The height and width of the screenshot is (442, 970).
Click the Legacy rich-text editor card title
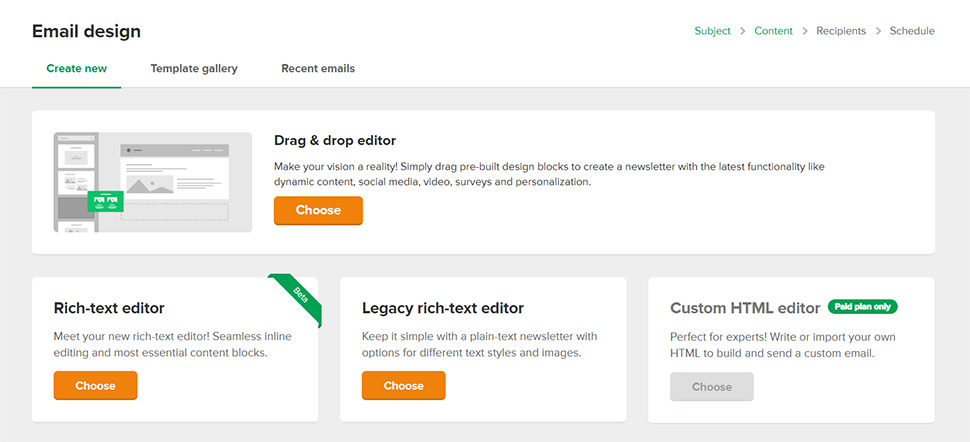click(x=443, y=308)
